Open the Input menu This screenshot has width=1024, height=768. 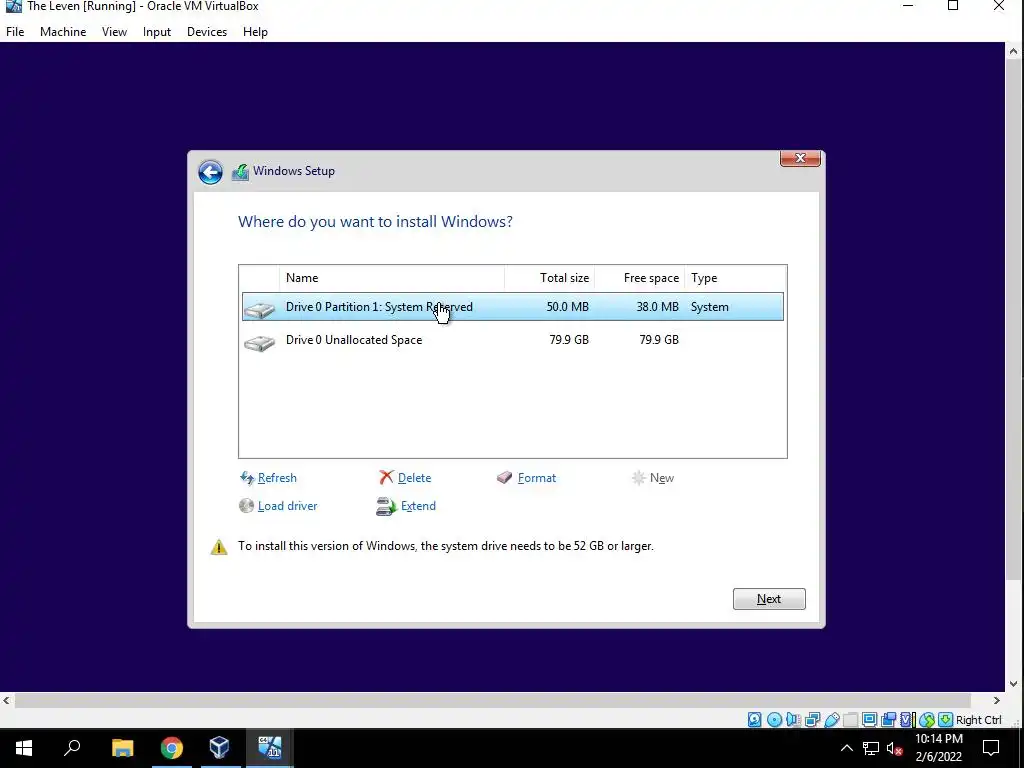point(157,32)
